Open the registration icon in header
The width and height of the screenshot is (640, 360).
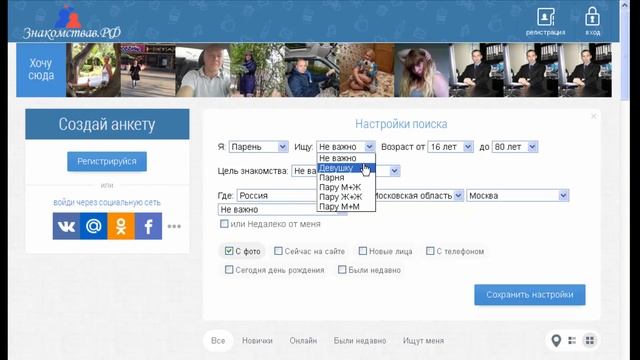(x=545, y=21)
